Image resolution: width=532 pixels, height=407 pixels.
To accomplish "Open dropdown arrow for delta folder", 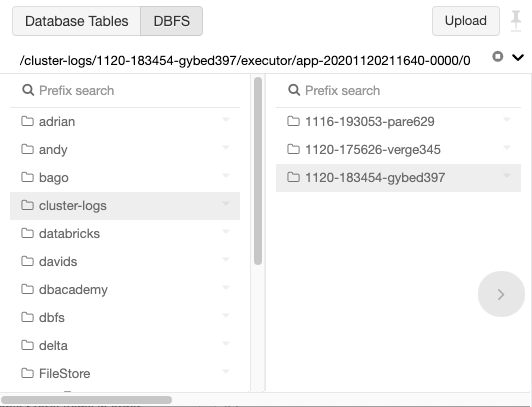I will pyautogui.click(x=226, y=343).
